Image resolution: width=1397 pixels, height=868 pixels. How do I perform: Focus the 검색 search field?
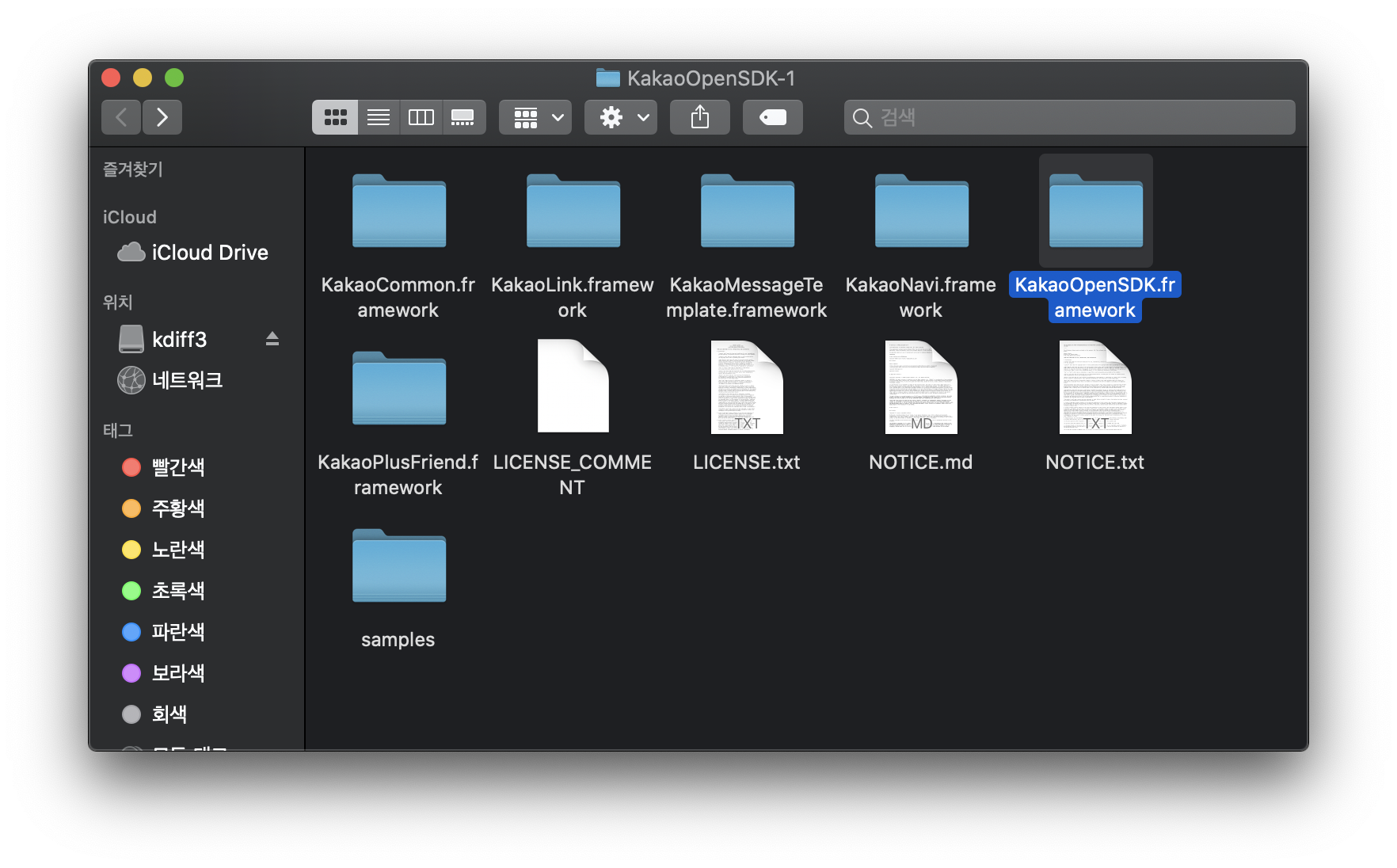point(1070,117)
